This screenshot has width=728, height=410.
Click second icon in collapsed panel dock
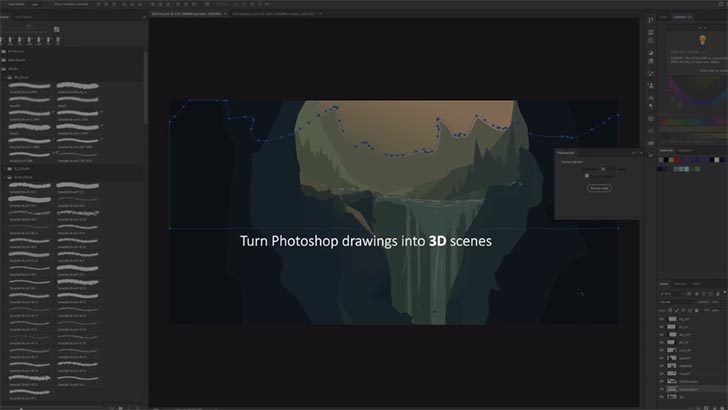click(x=650, y=34)
